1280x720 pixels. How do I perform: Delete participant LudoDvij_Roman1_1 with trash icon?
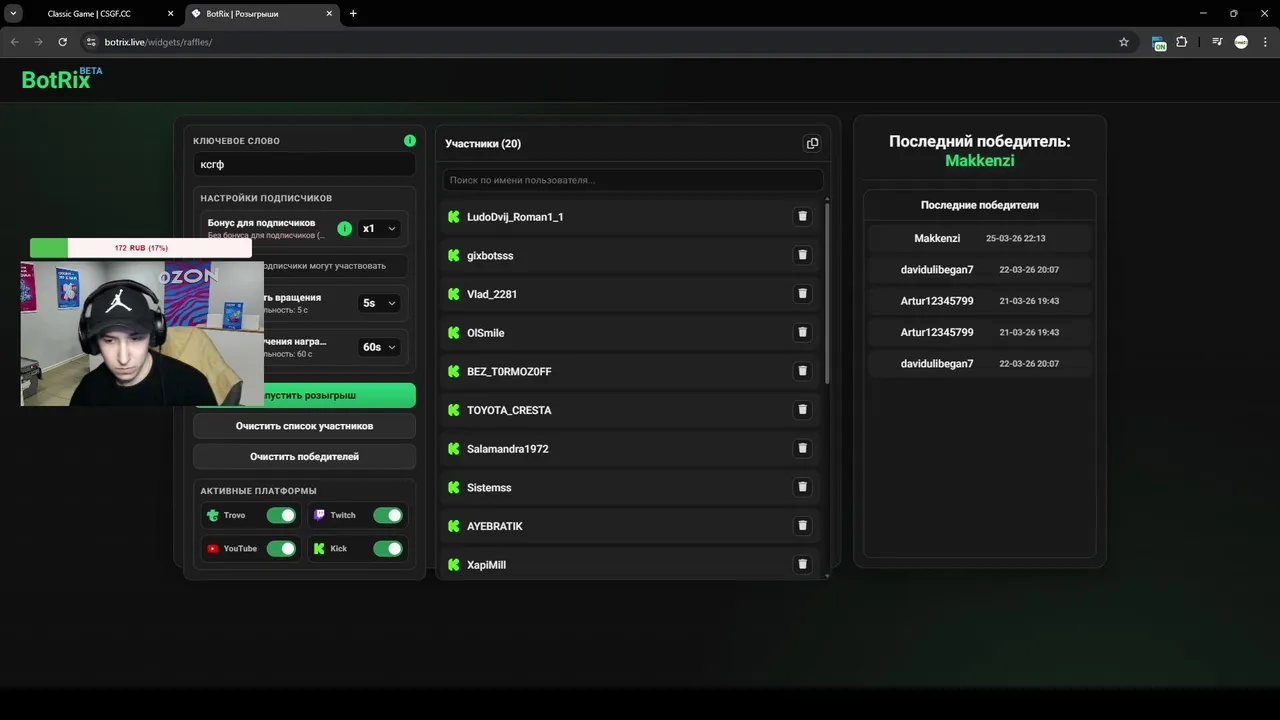[x=802, y=216]
